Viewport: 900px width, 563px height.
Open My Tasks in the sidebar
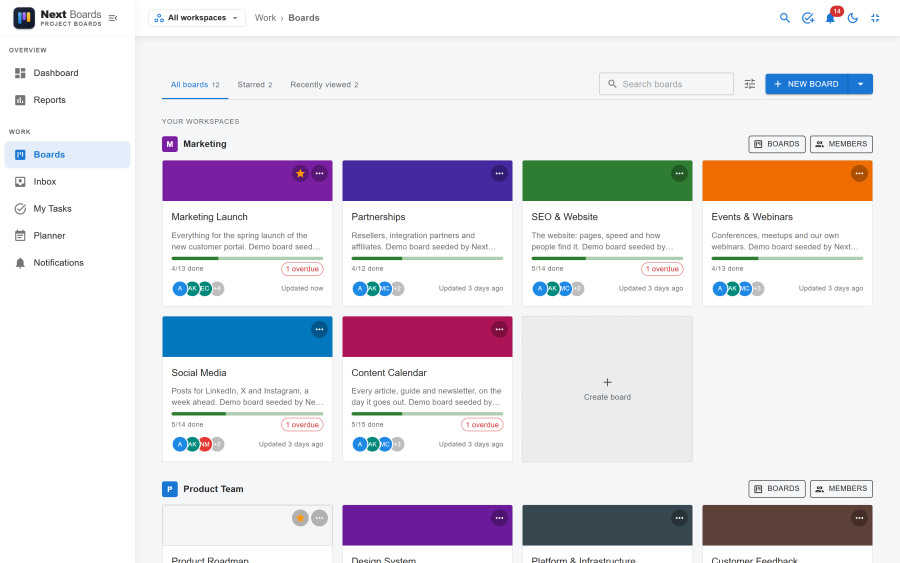click(68, 208)
